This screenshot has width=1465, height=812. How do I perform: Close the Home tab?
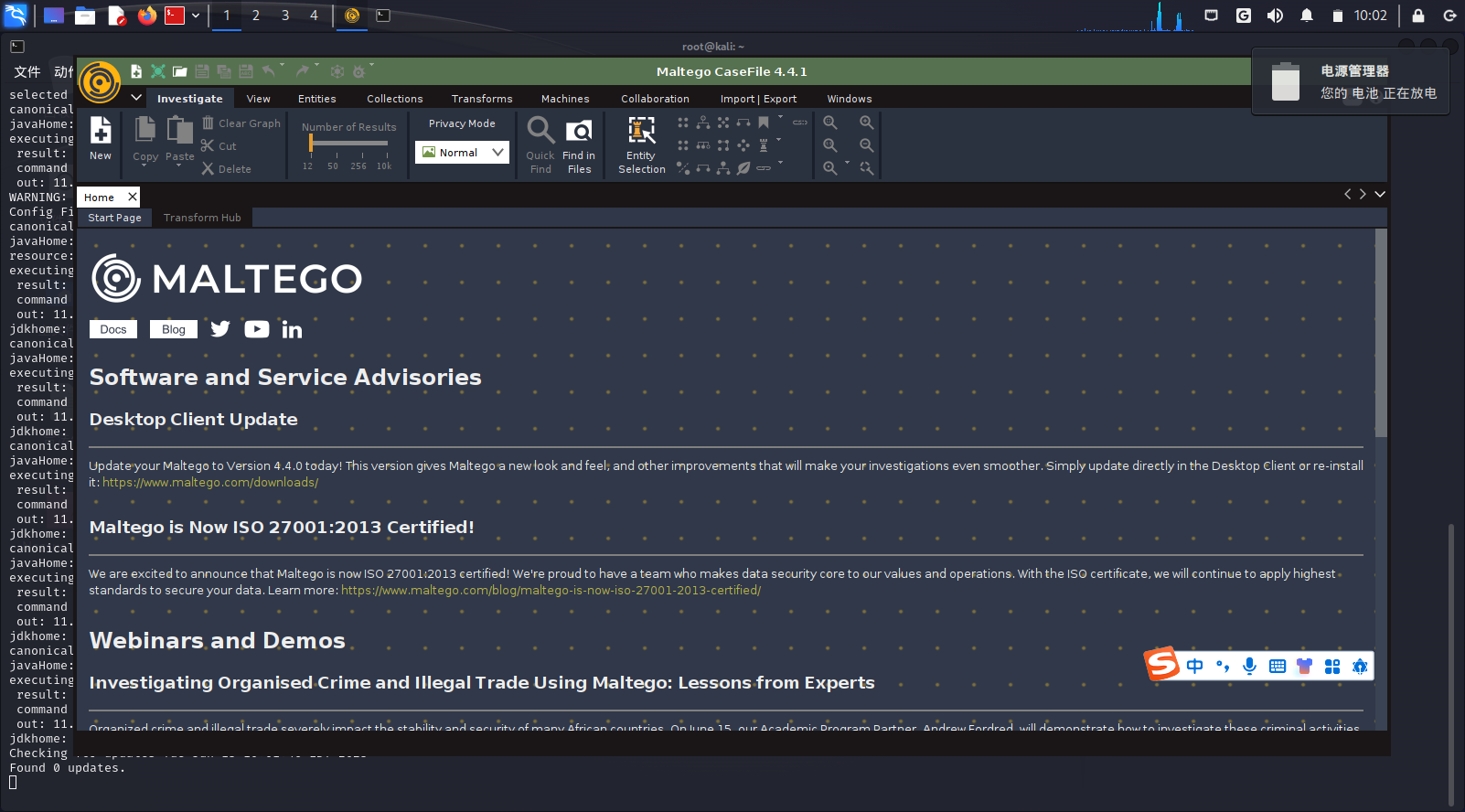132,197
